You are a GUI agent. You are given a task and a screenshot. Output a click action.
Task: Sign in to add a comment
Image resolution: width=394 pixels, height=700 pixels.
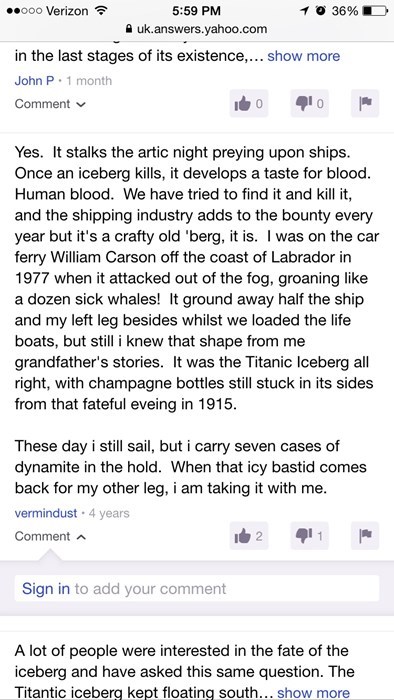[46, 588]
